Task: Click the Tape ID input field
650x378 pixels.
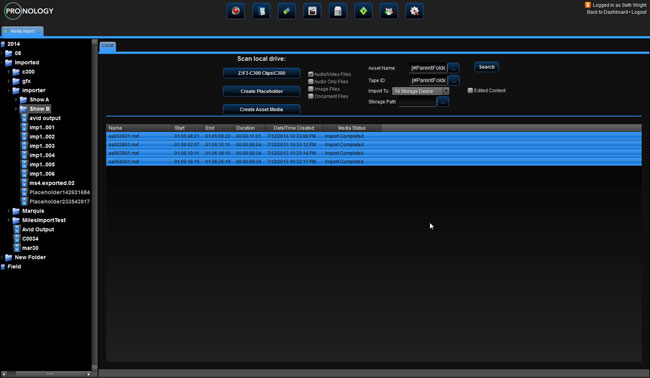Action: coord(428,80)
